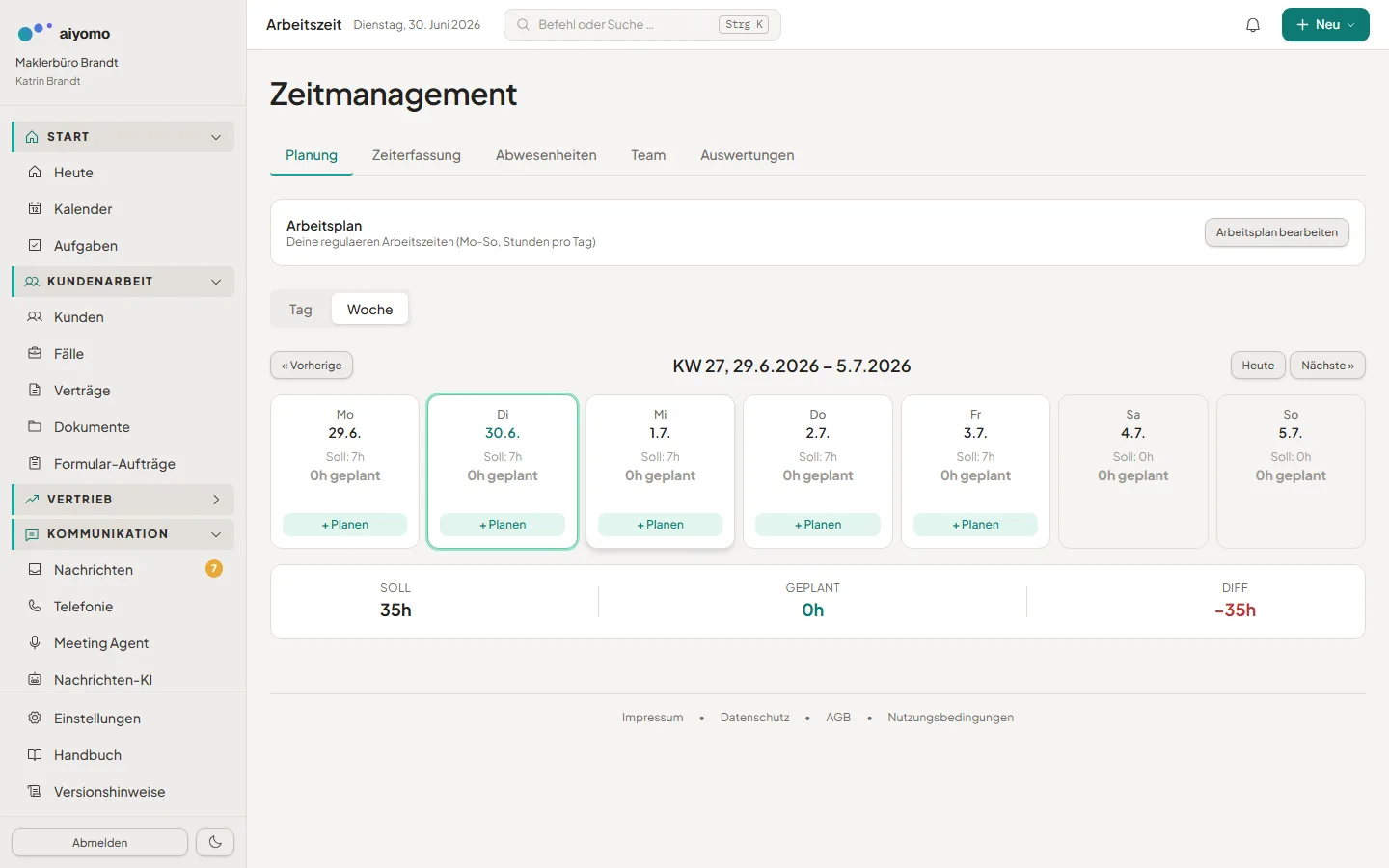Image resolution: width=1389 pixels, height=868 pixels.
Task: Click Planen for Mo 29.6.
Action: pos(344,525)
